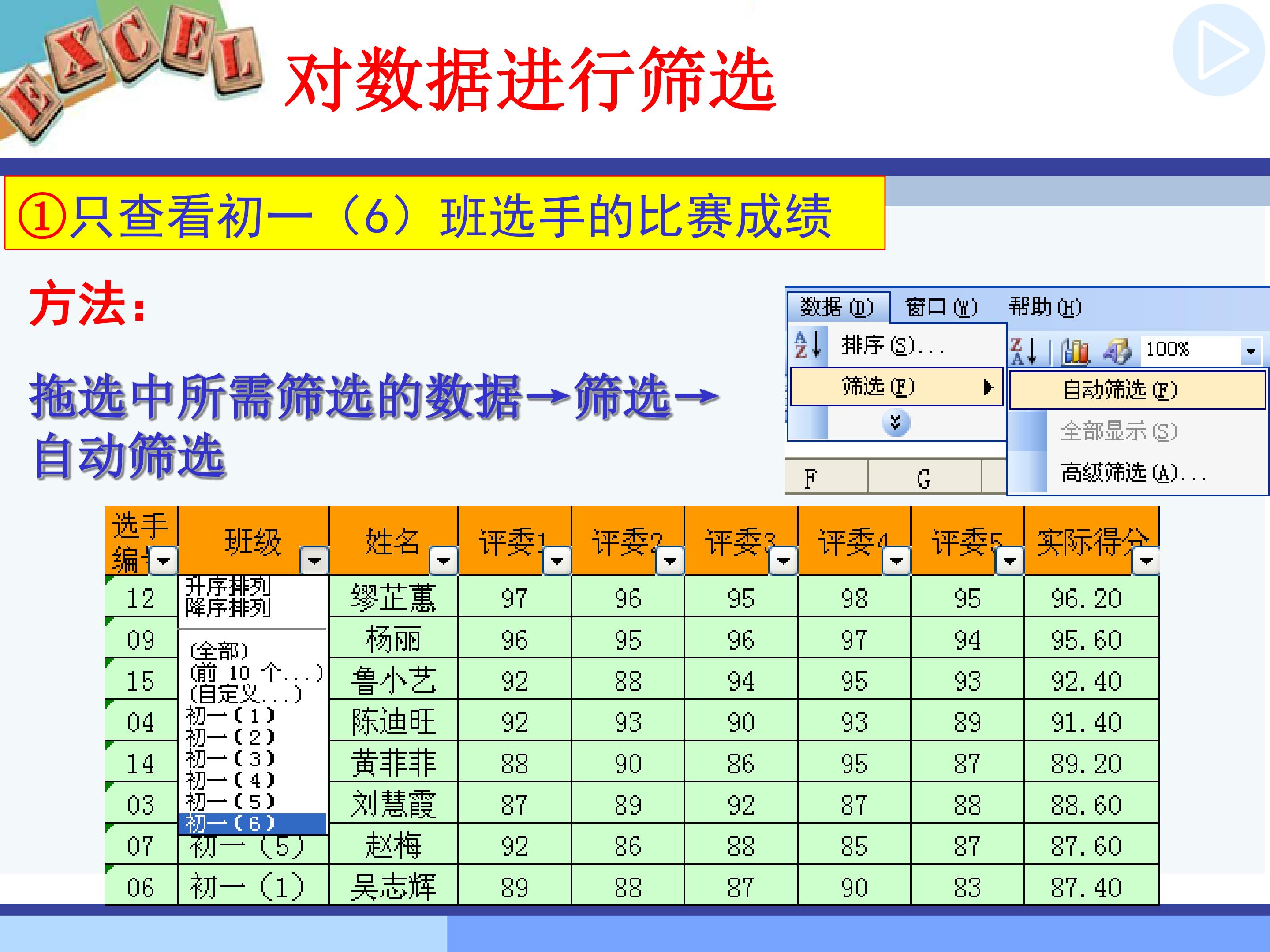
Task: Open the 评委1 column filter arrow
Action: pos(557,561)
